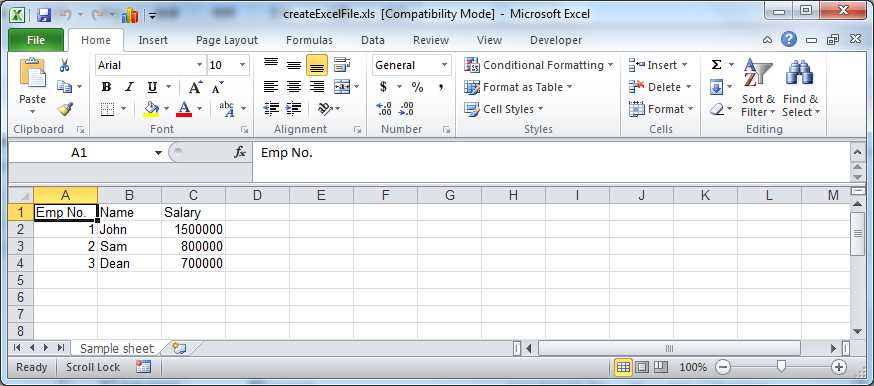Increase indent in Alignment group
The width and height of the screenshot is (874, 386).
pyautogui.click(x=293, y=109)
